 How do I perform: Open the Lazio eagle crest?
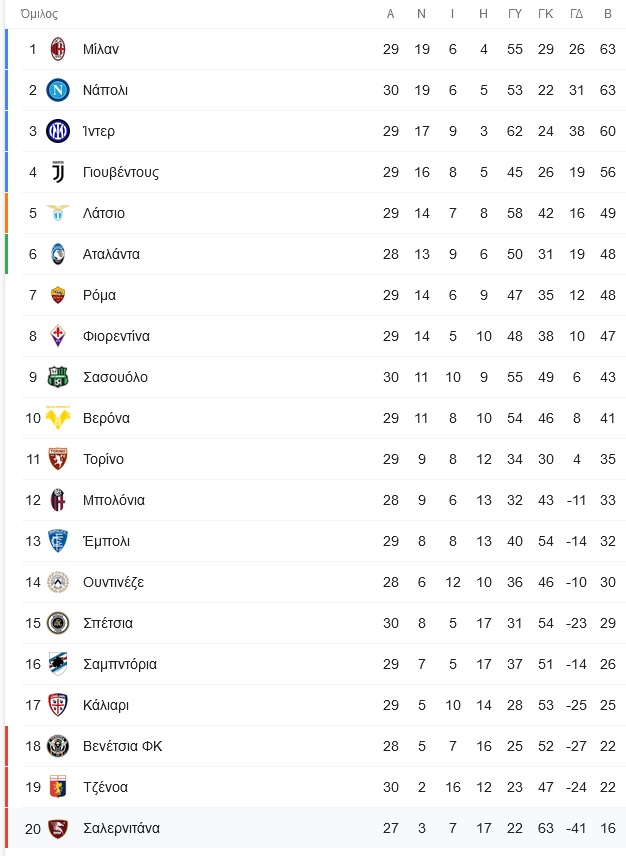point(58,213)
